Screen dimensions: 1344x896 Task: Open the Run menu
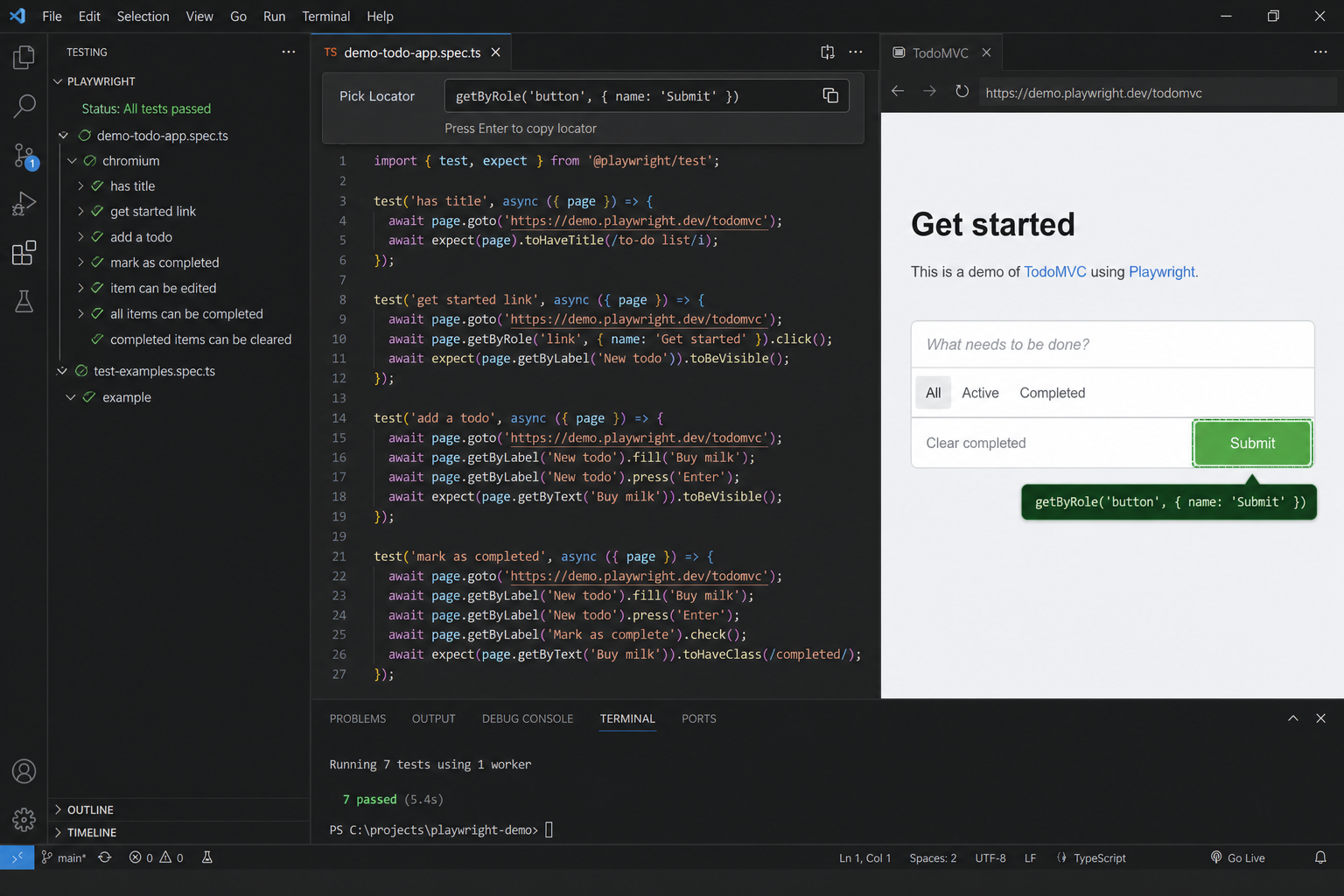point(274,16)
